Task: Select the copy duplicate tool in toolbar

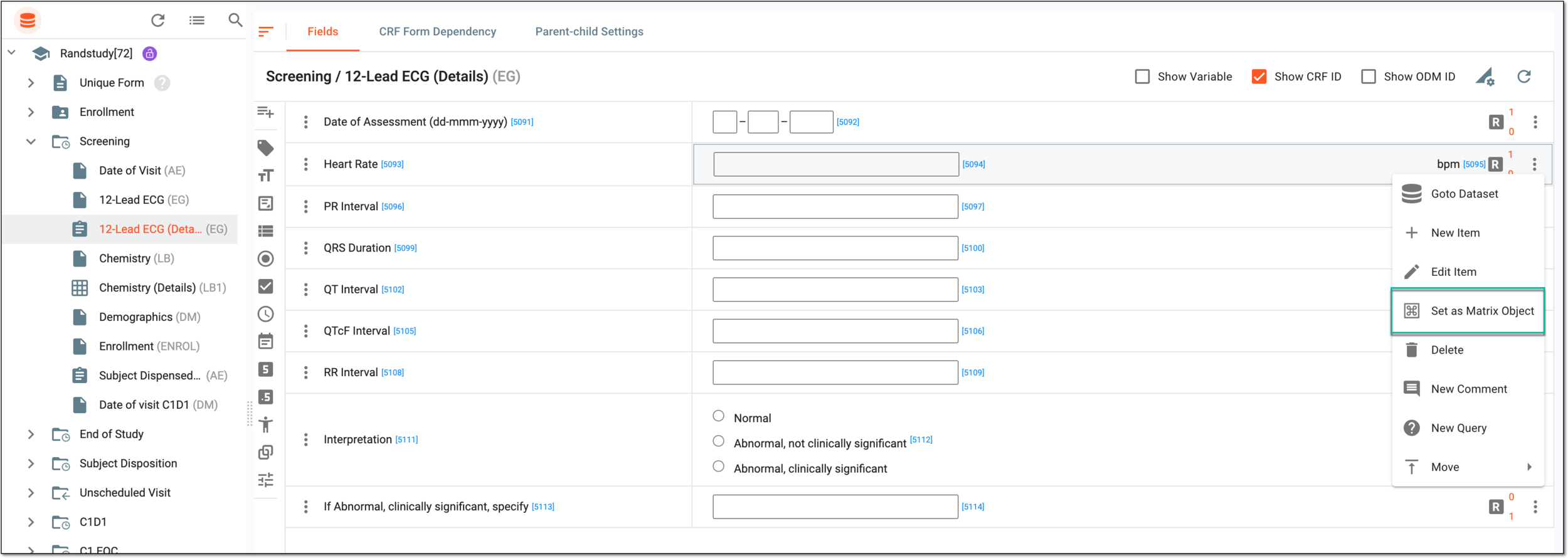Action: point(266,452)
